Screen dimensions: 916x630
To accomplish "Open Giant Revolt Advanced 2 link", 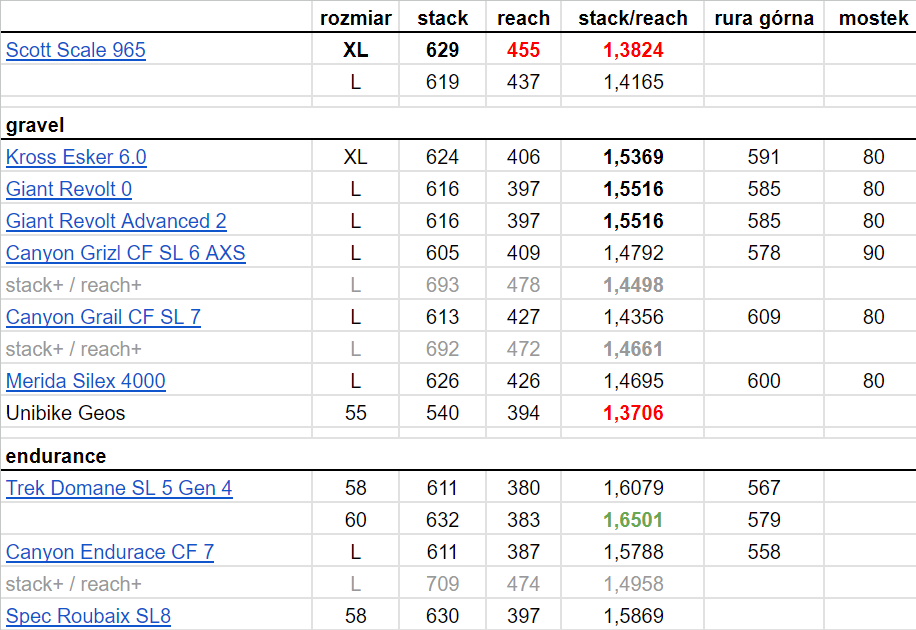I will pos(116,221).
